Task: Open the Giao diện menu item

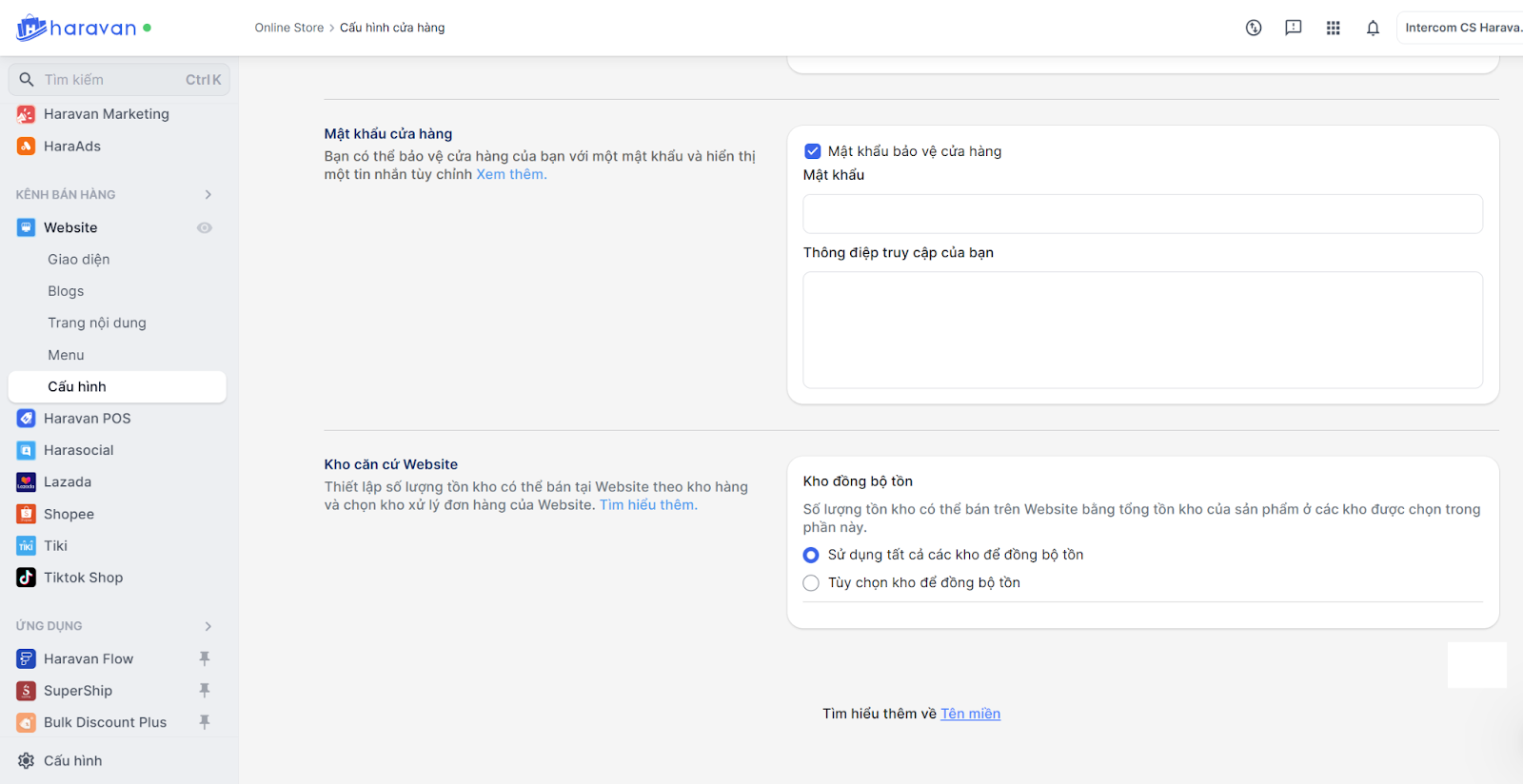Action: tap(78, 260)
